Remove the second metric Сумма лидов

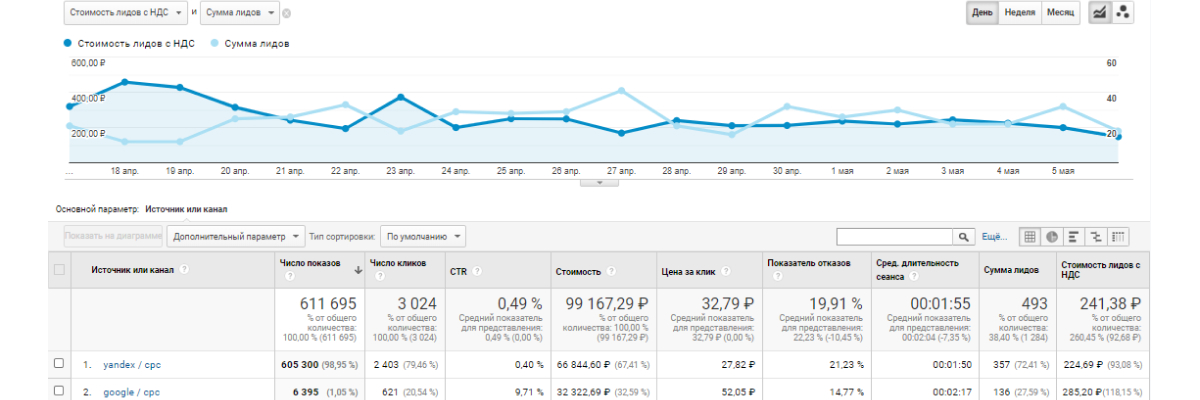pos(287,13)
